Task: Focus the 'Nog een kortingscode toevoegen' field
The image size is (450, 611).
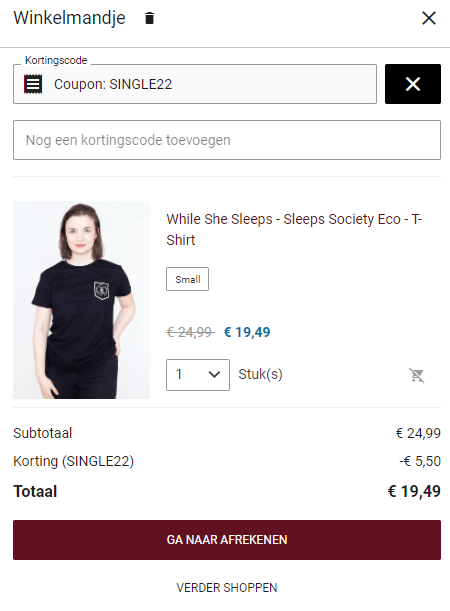Action: pos(227,140)
